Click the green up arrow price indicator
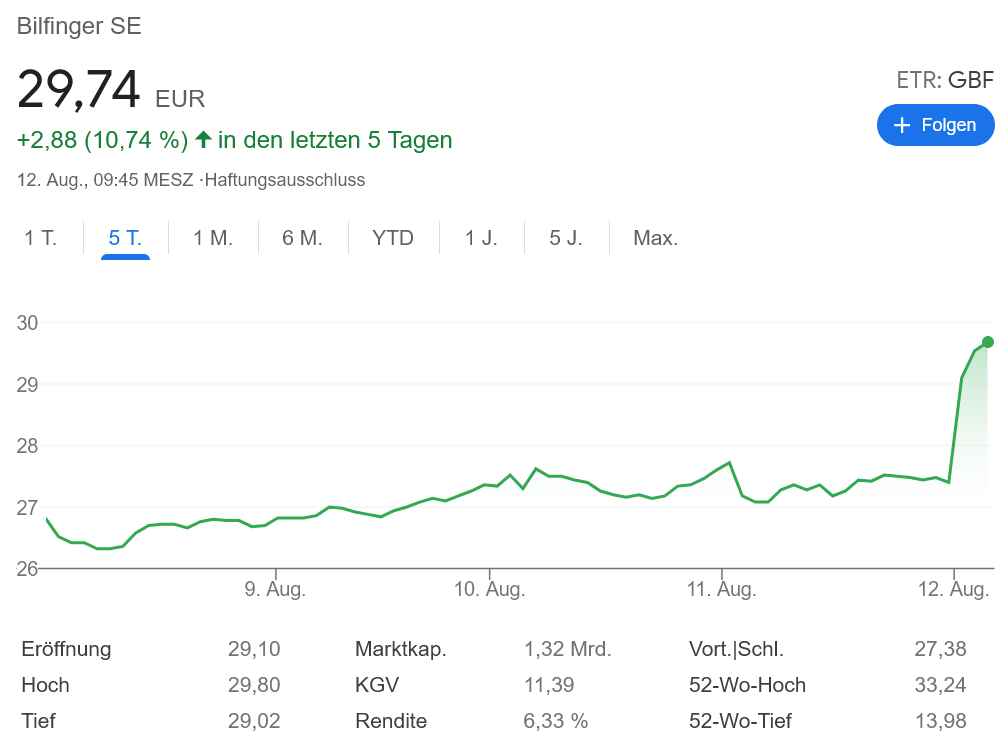Image resolution: width=1006 pixels, height=753 pixels. click(x=203, y=140)
